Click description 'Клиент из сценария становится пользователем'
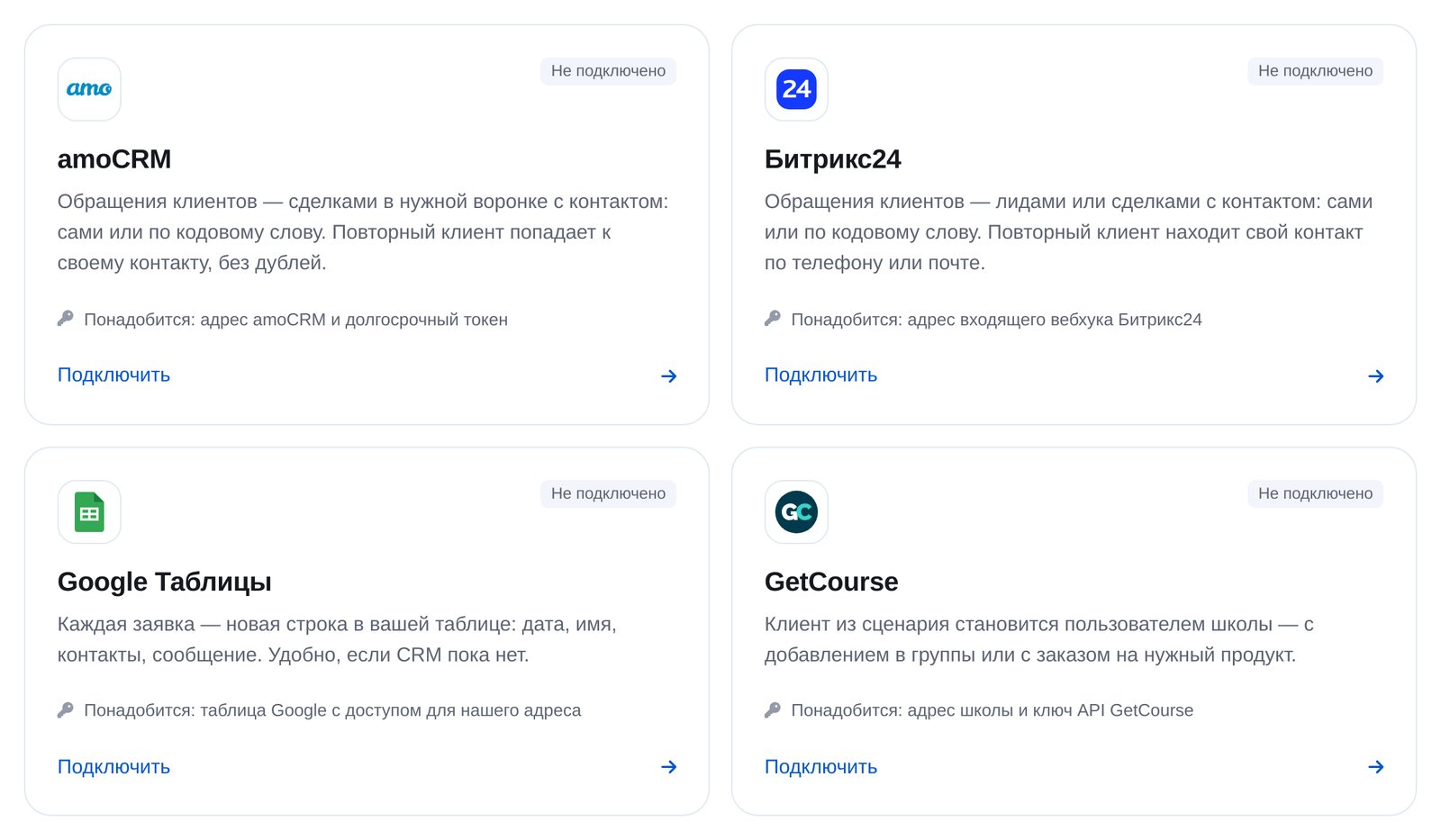The height and width of the screenshot is (840, 1441). click(1039, 639)
